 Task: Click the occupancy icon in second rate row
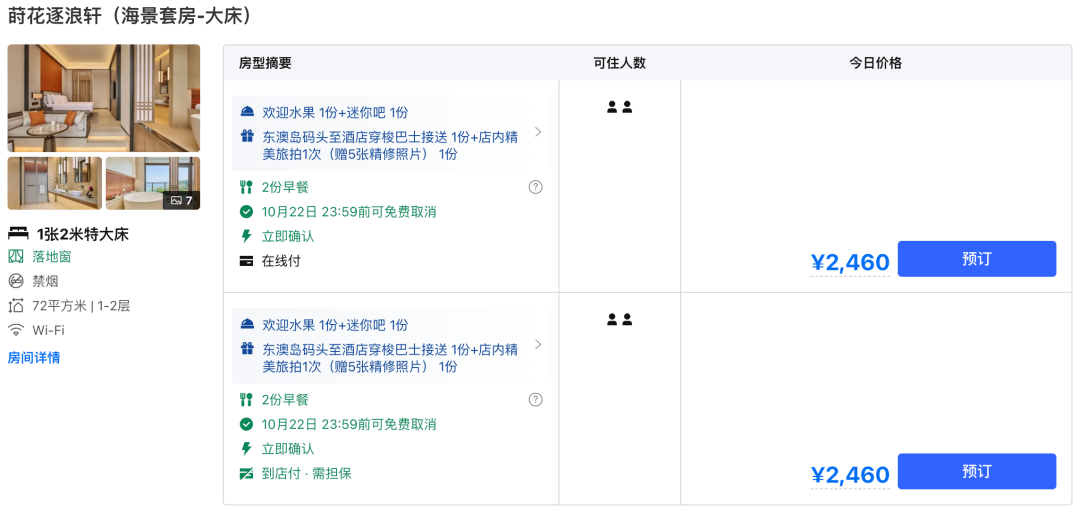coord(620,320)
